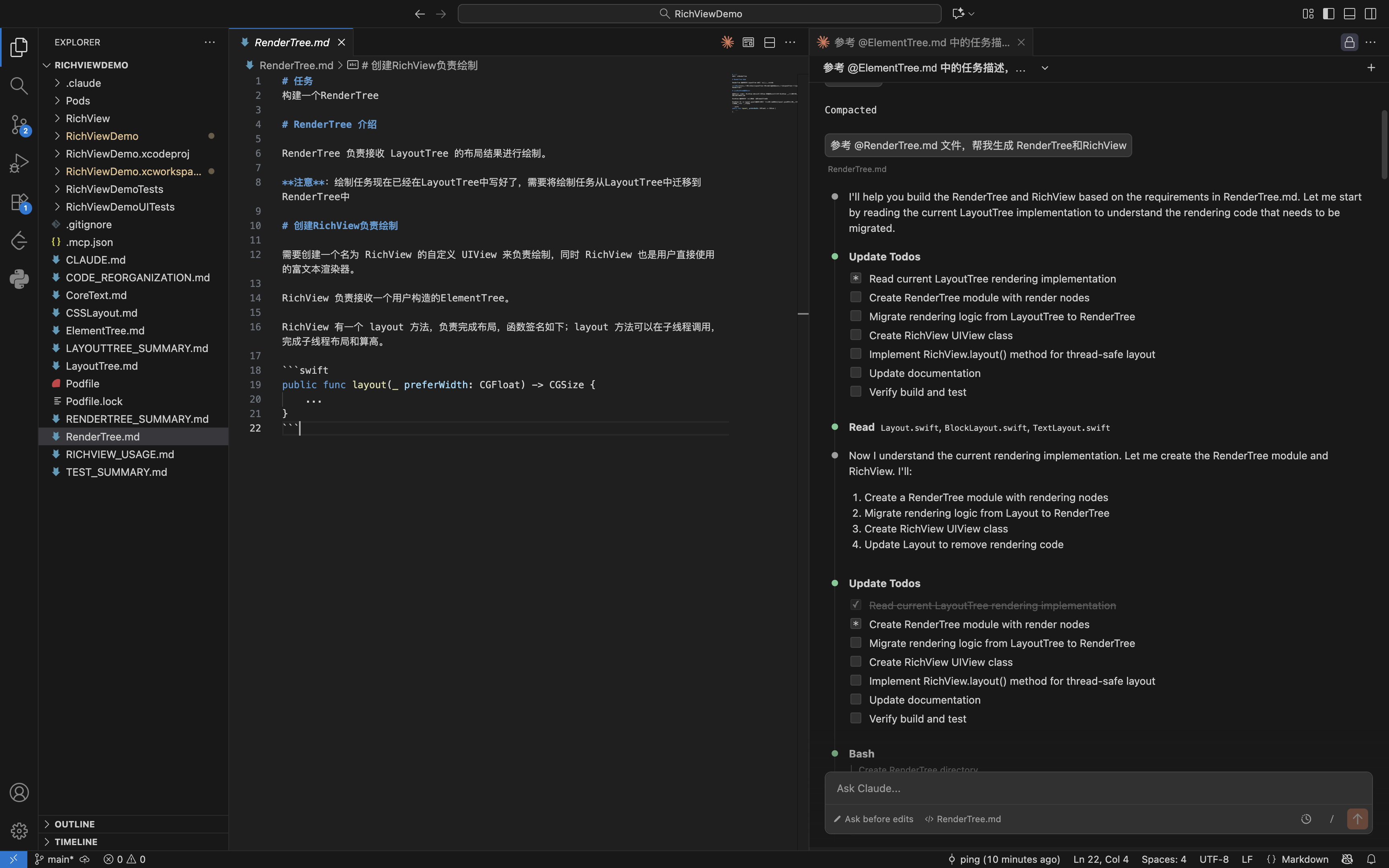
Task: Send the message with the arrow button
Action: 1357,819
